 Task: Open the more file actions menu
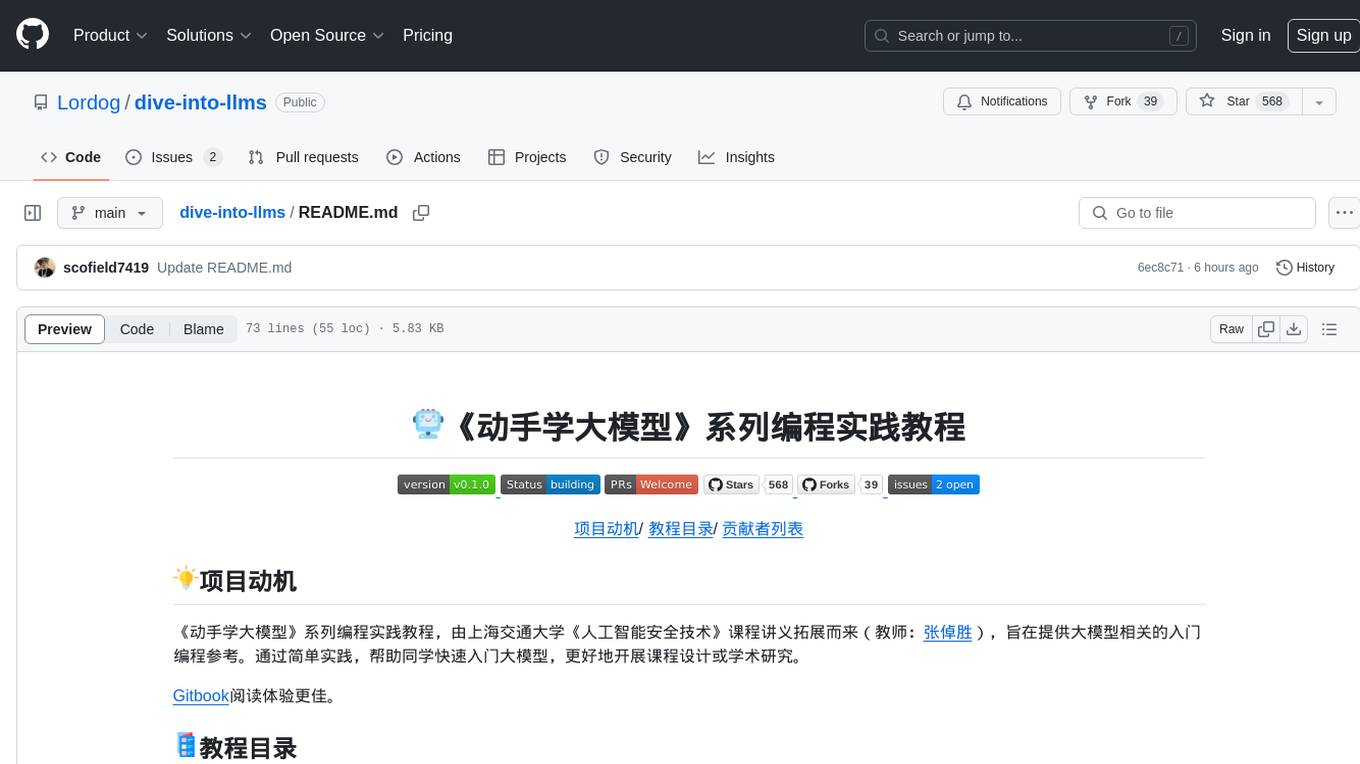click(x=1344, y=213)
